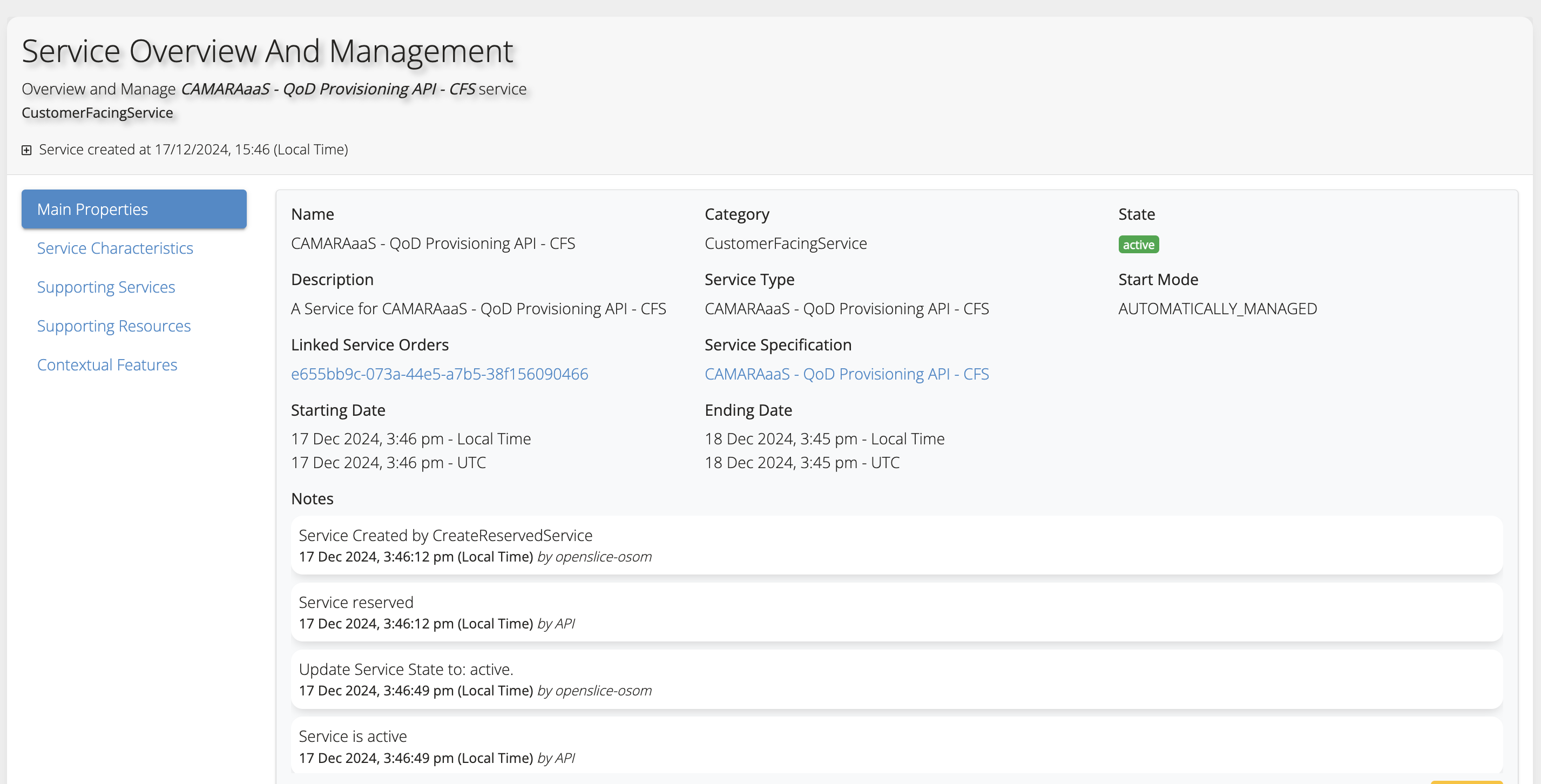This screenshot has height=784, width=1541.
Task: Click the 'Service reserved' note card
Action: pos(896,612)
